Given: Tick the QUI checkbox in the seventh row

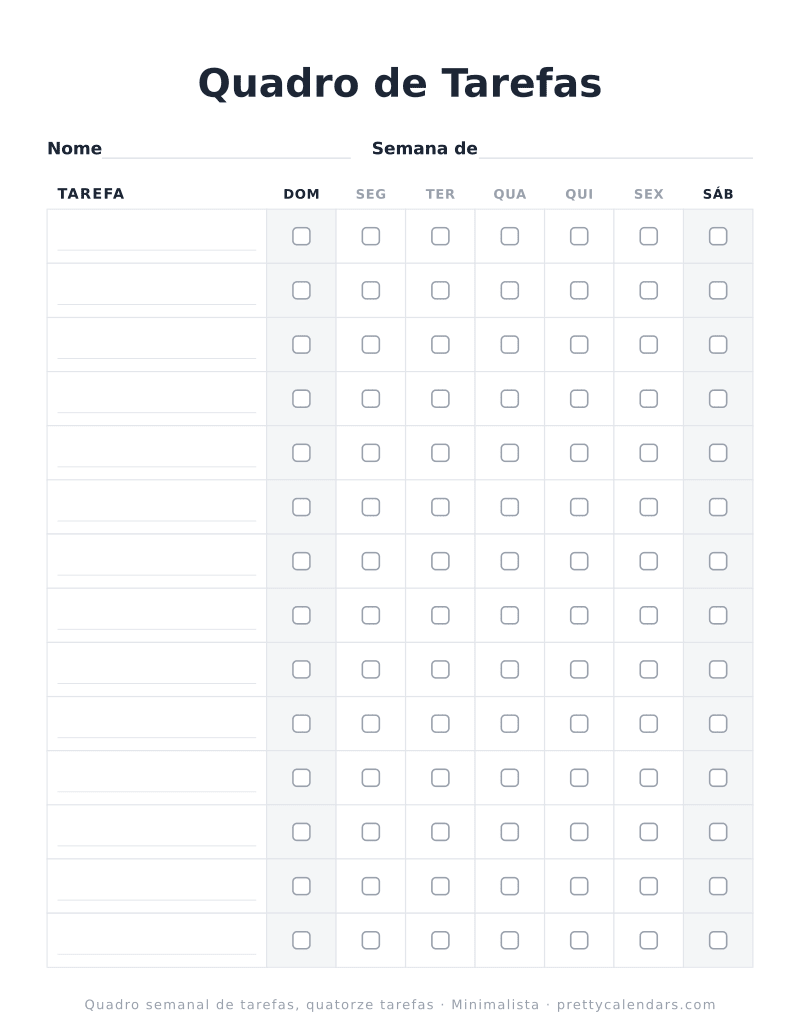Looking at the screenshot, I should 579,562.
